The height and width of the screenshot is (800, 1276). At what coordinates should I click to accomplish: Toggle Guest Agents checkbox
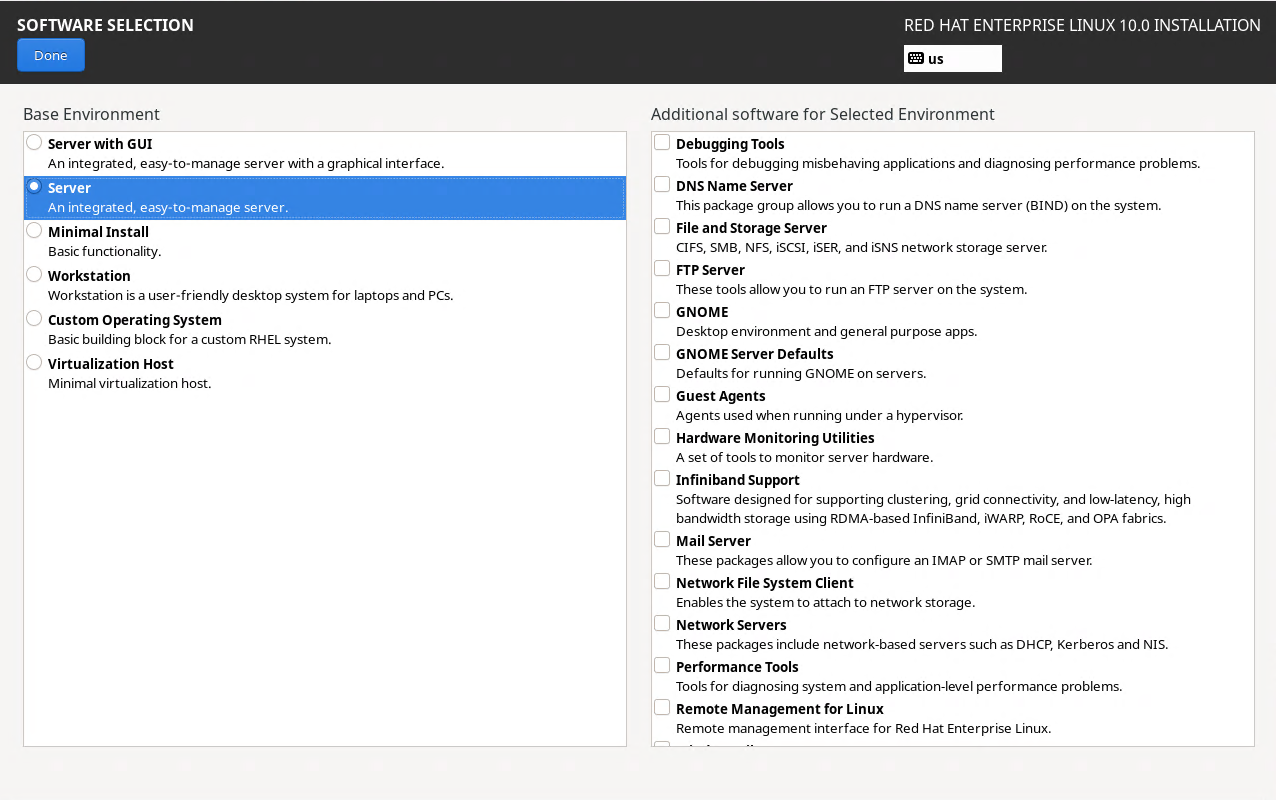[662, 395]
